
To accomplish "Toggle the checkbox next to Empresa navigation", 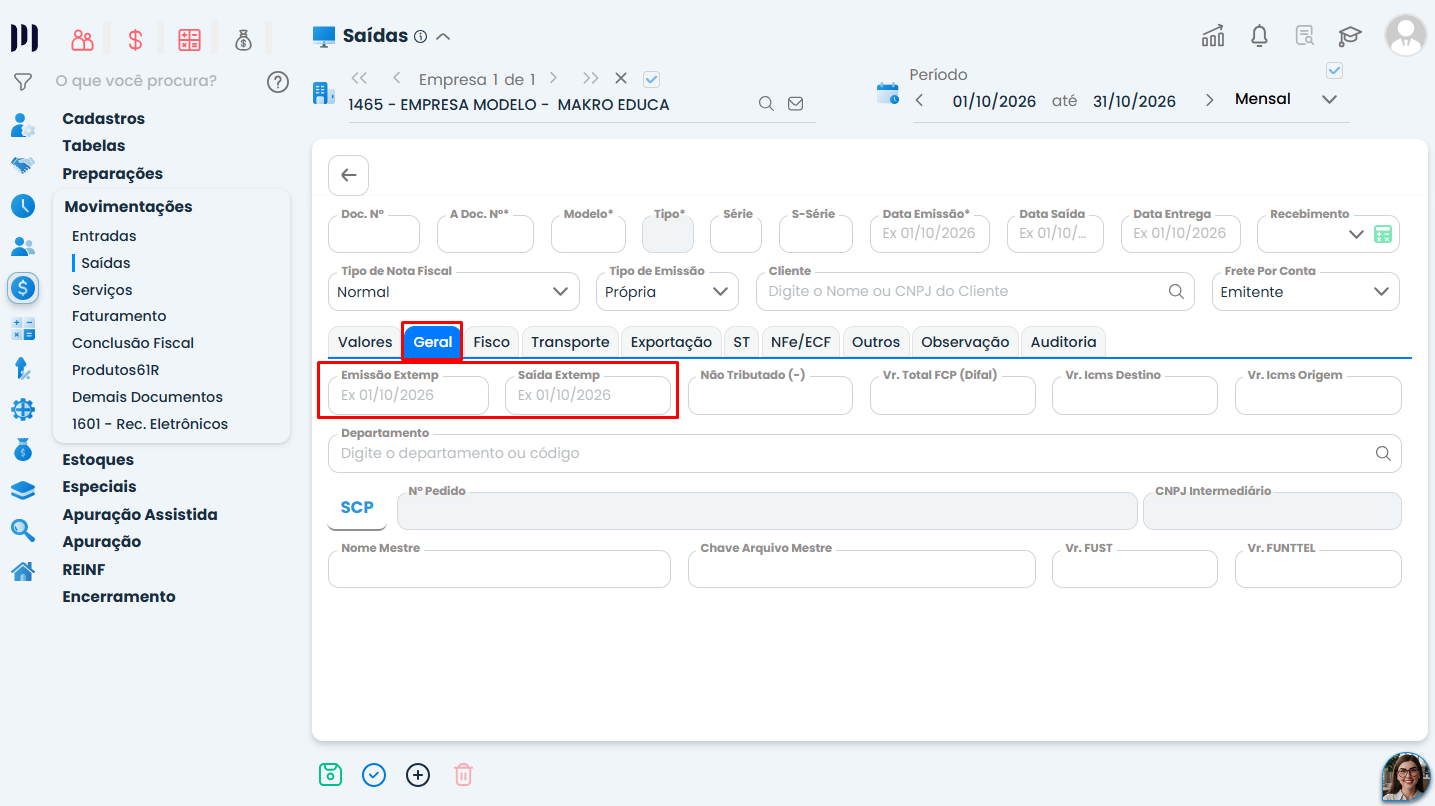I will point(652,79).
